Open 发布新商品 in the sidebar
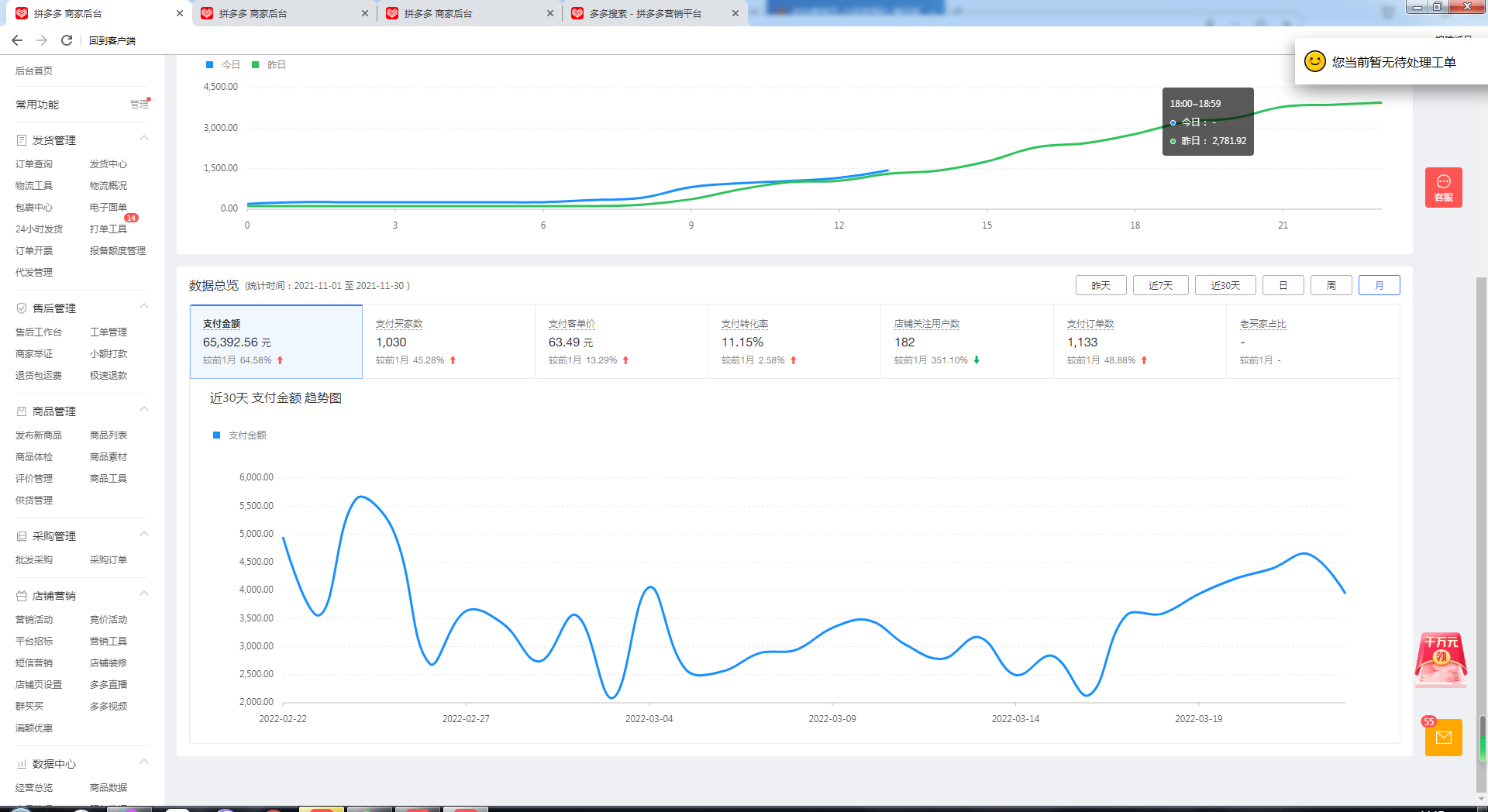The image size is (1488, 812). tap(39, 435)
